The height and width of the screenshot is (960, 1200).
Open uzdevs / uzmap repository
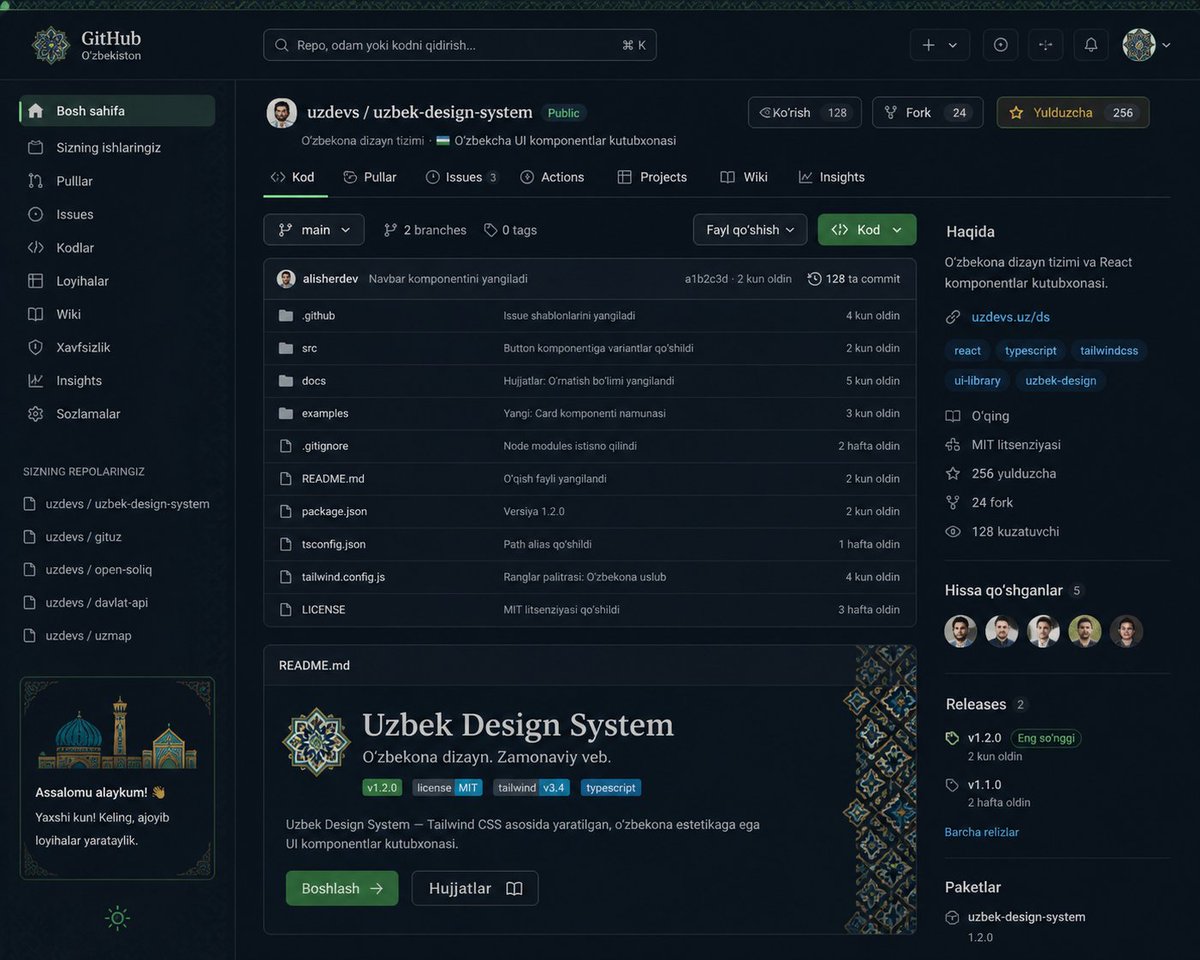coord(78,636)
